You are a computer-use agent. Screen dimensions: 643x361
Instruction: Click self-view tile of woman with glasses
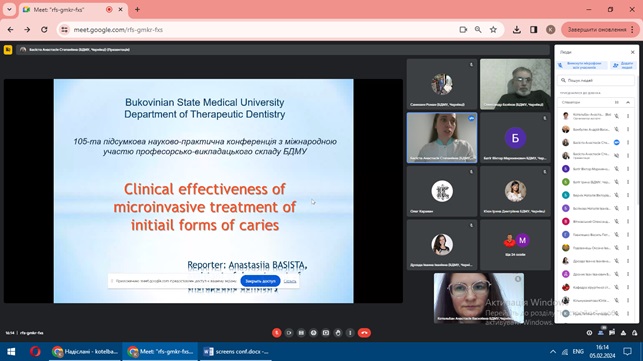tap(479, 298)
